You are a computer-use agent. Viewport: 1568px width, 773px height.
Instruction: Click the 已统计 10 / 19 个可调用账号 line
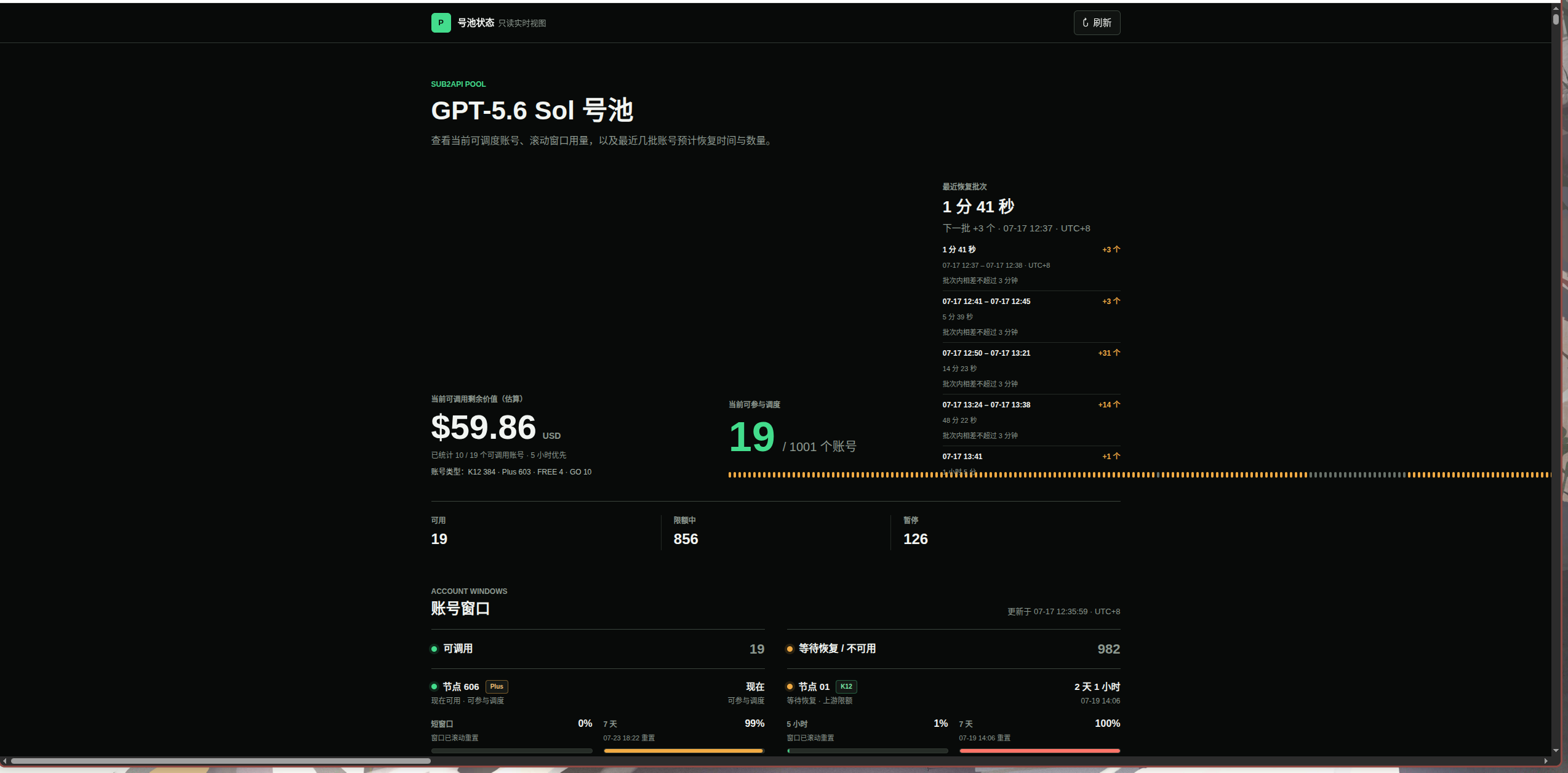tap(498, 455)
